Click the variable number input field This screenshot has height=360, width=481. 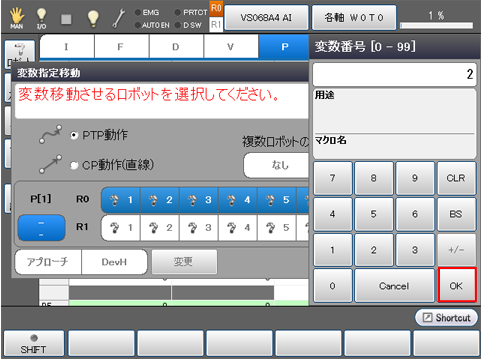(394, 75)
